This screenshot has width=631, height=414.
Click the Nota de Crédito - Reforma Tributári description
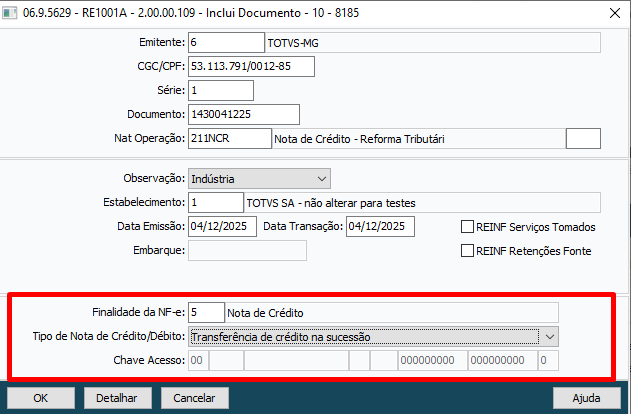tap(359, 139)
